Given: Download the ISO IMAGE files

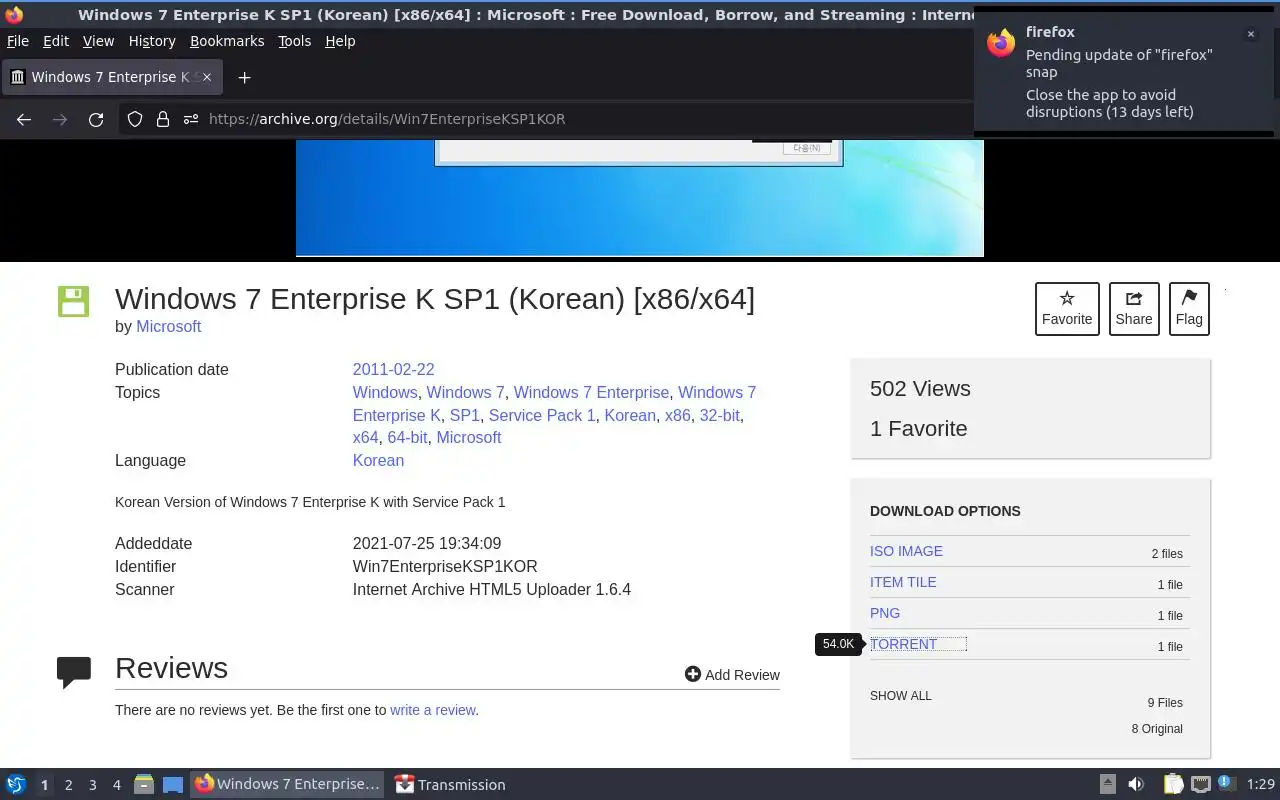Looking at the screenshot, I should pyautogui.click(x=906, y=551).
